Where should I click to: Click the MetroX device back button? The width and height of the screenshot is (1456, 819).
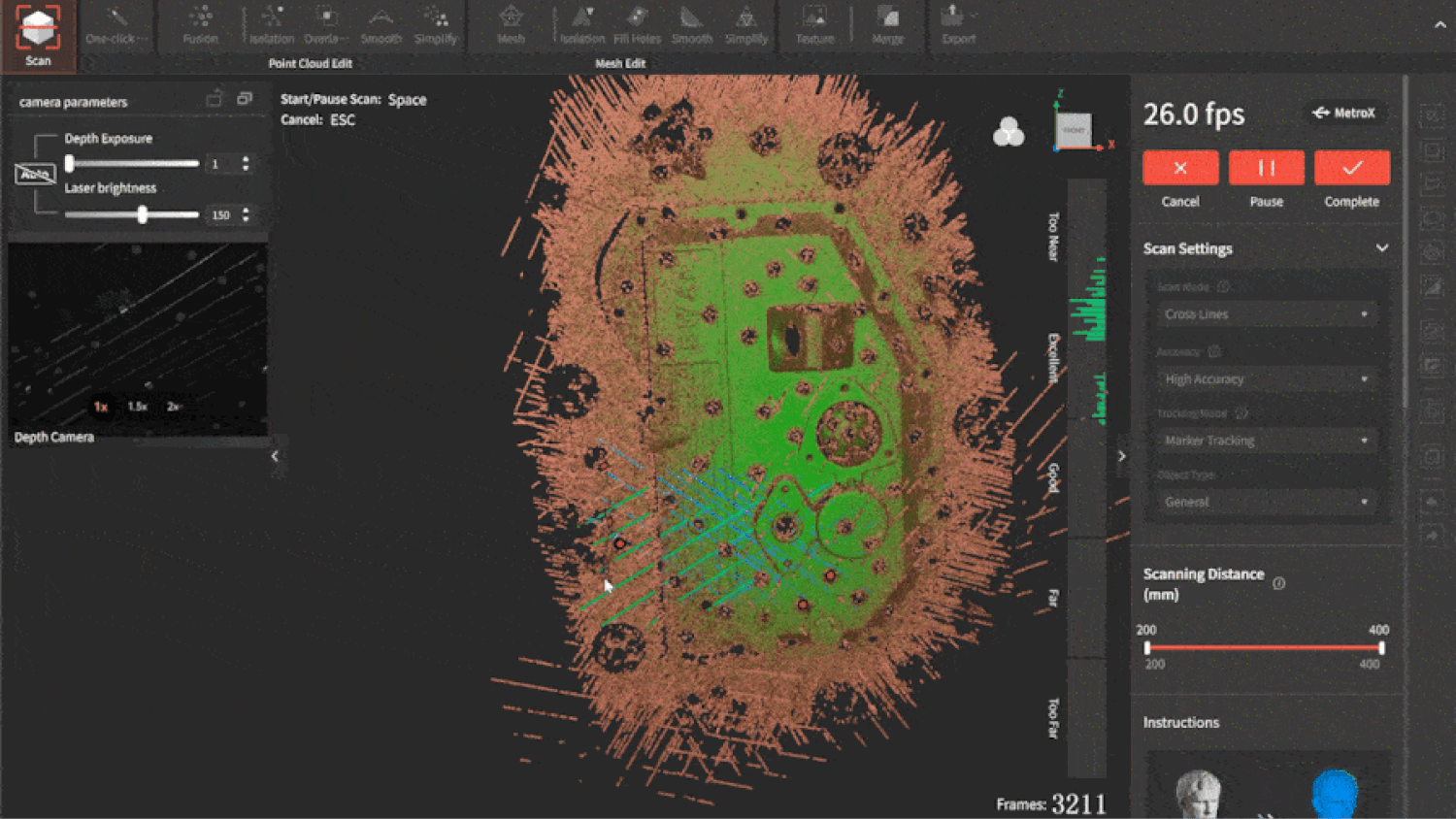tap(1343, 114)
